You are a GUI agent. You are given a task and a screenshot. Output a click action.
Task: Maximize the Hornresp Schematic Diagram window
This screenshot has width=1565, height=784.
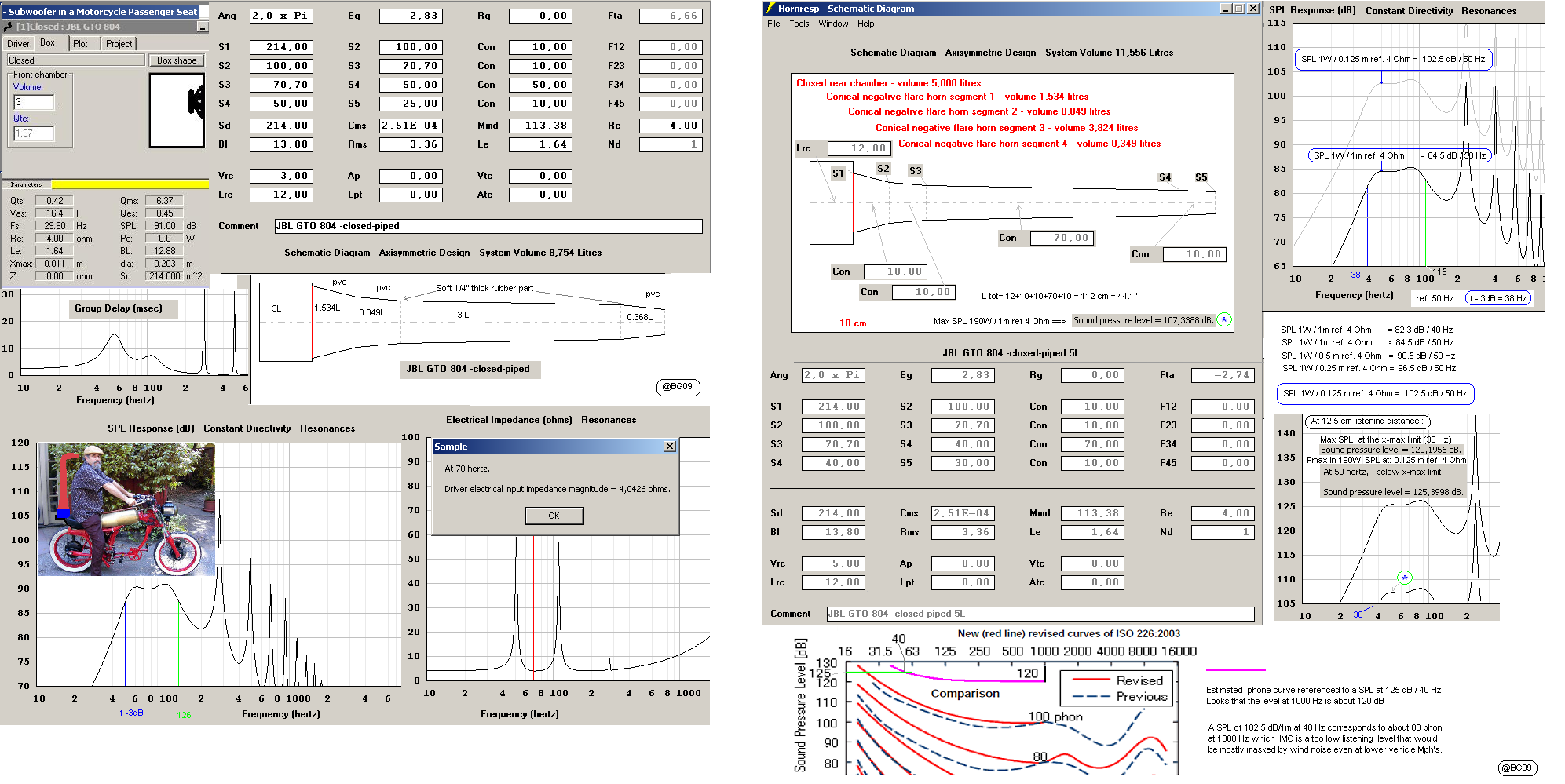point(1239,9)
